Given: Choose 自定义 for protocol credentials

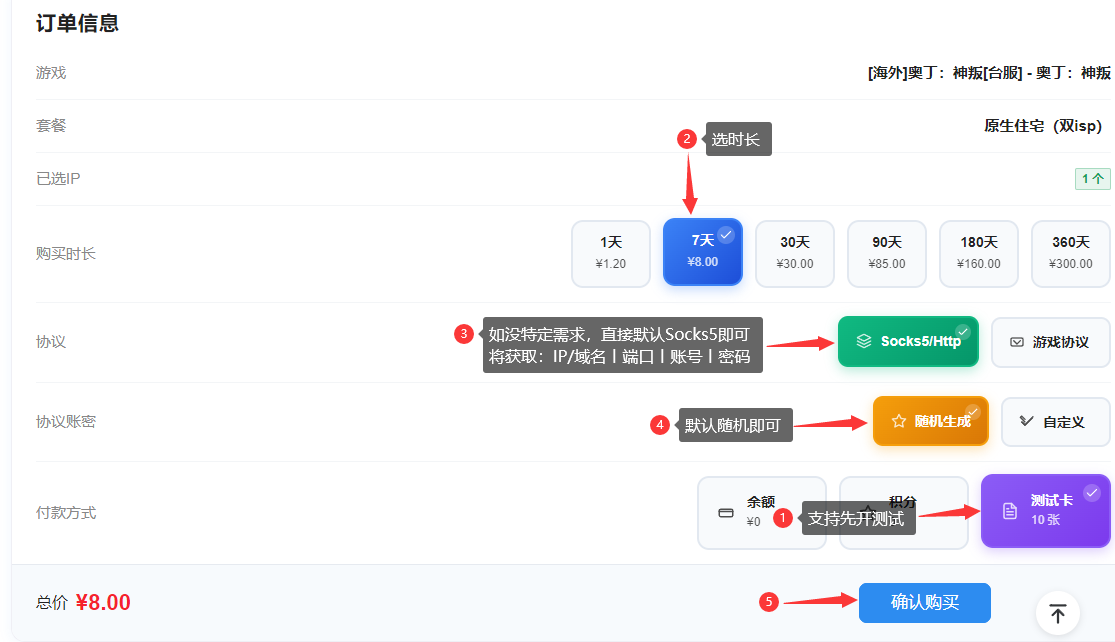Looking at the screenshot, I should pyautogui.click(x=1055, y=421).
